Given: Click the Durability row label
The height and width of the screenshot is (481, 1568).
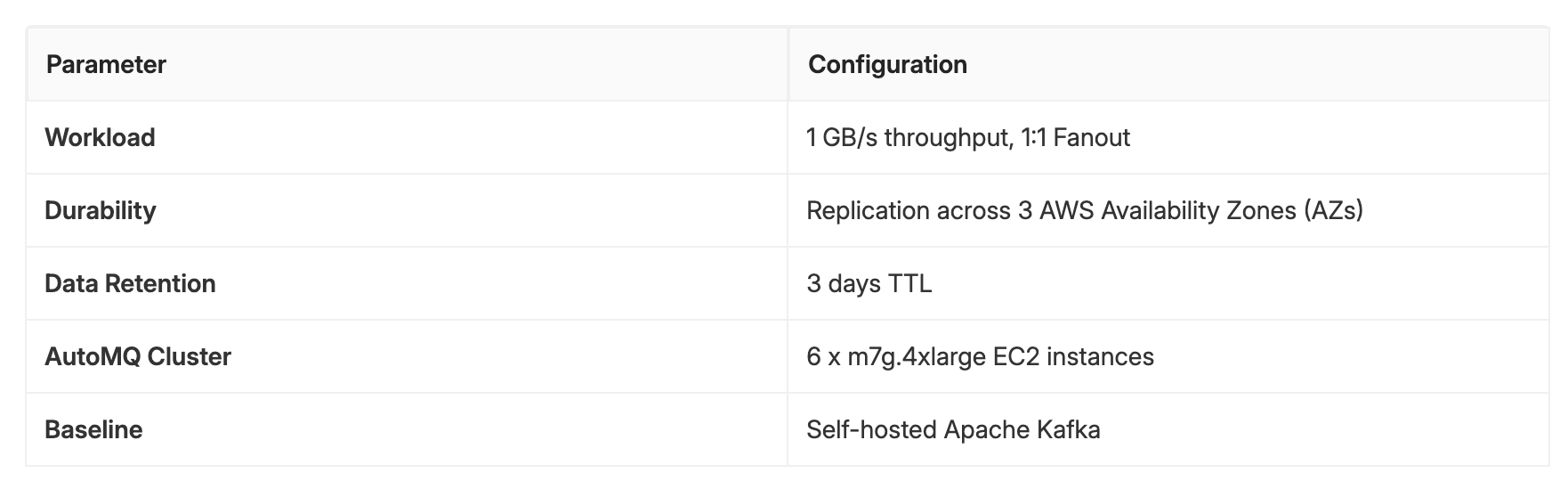Looking at the screenshot, I should [x=100, y=211].
